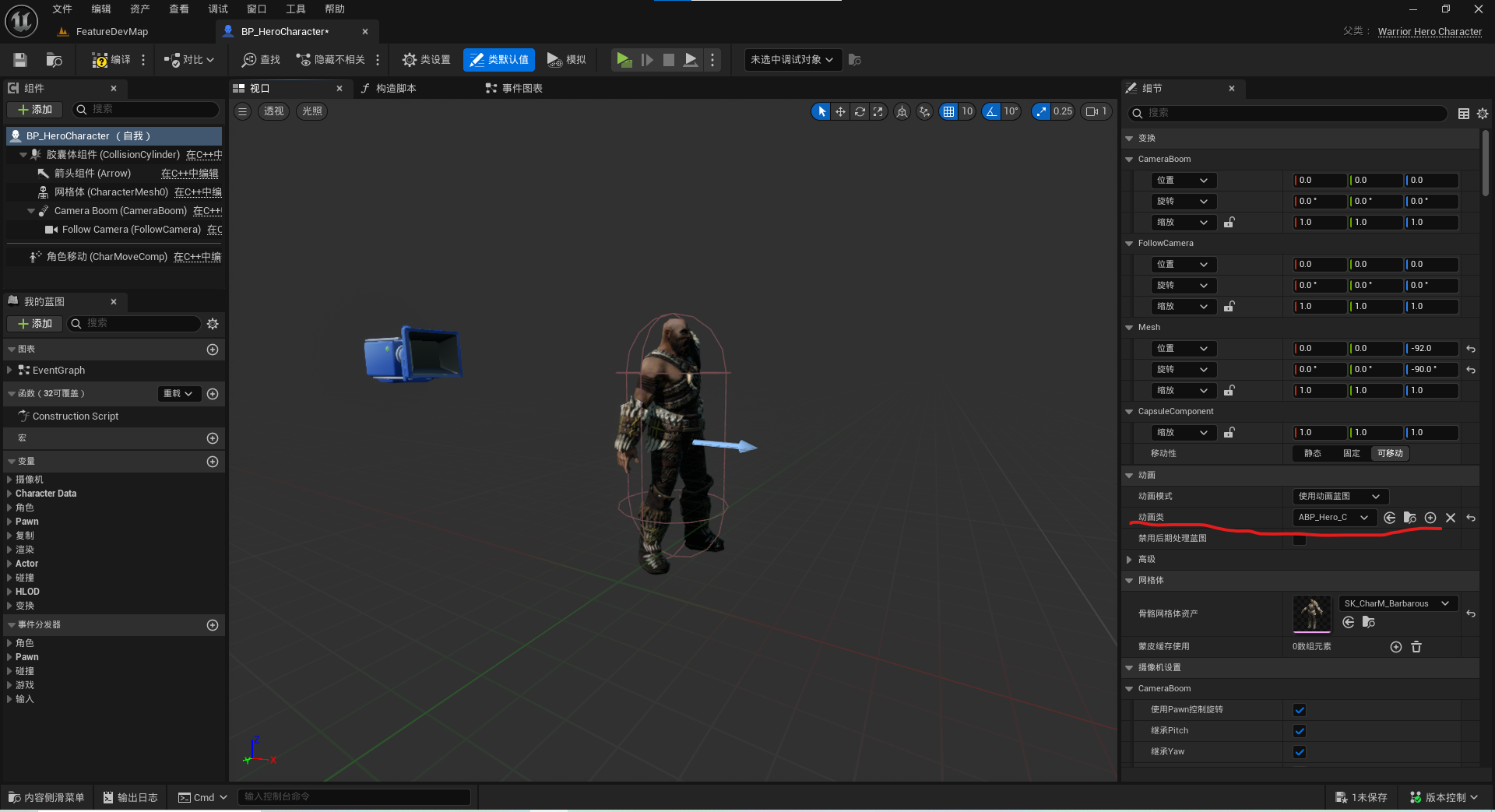Toggle 禁用后期处理蓝图 checkbox
The width and height of the screenshot is (1495, 812).
tap(1300, 539)
